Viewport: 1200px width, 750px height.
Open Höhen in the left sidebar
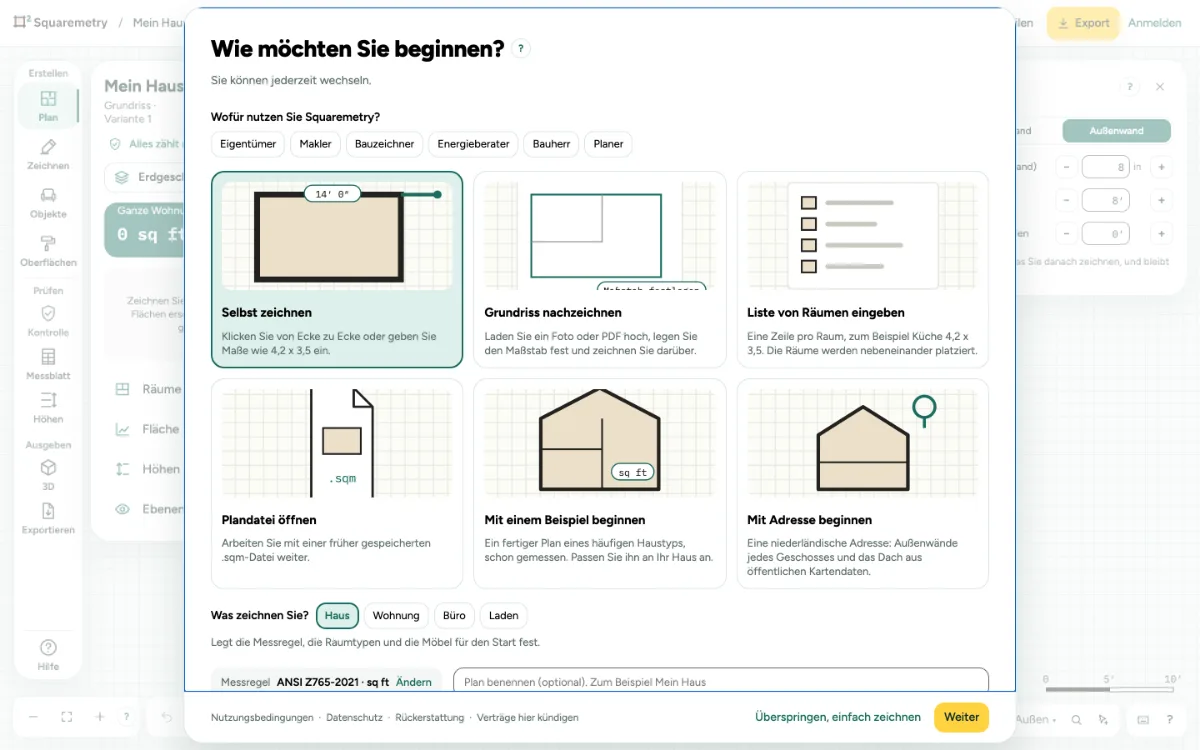[48, 408]
